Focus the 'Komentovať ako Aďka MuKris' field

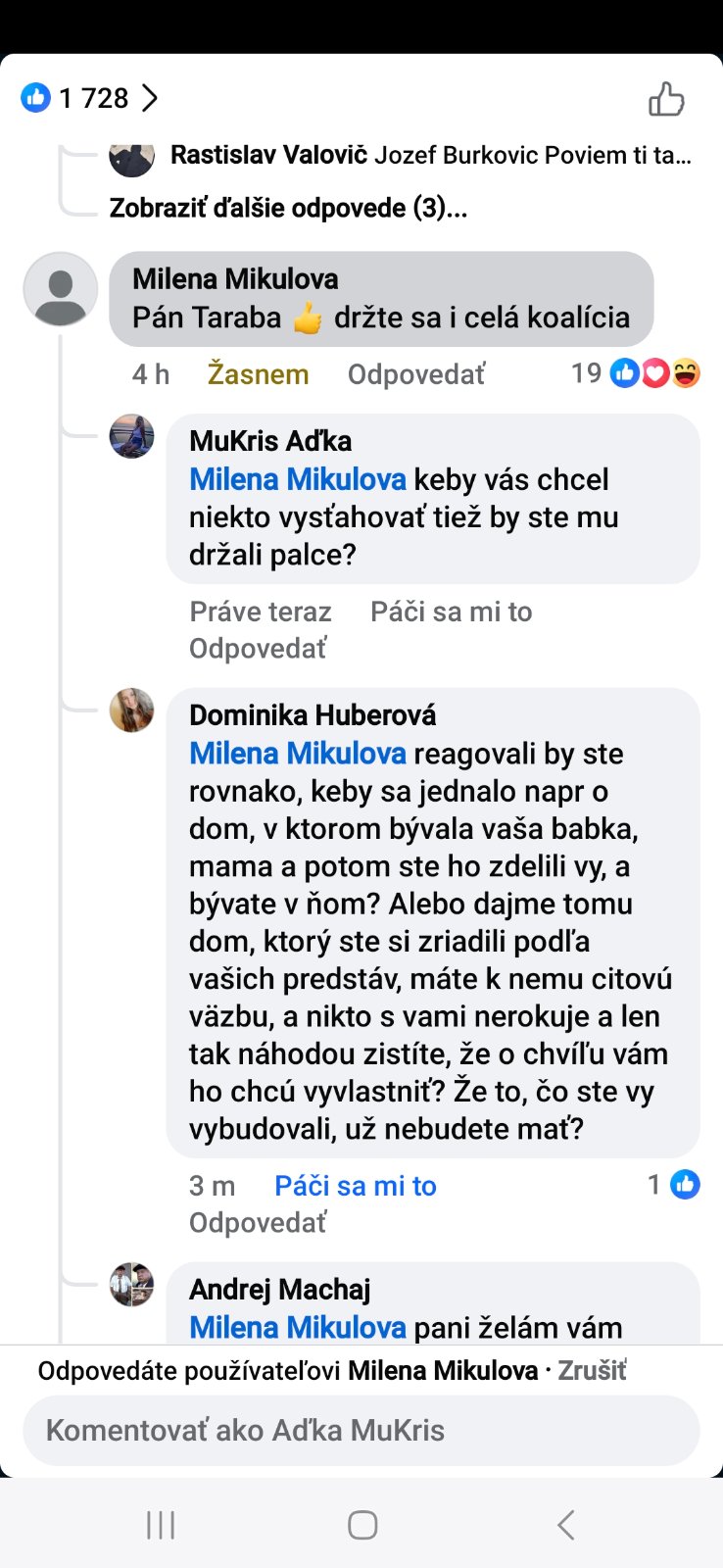click(361, 1430)
